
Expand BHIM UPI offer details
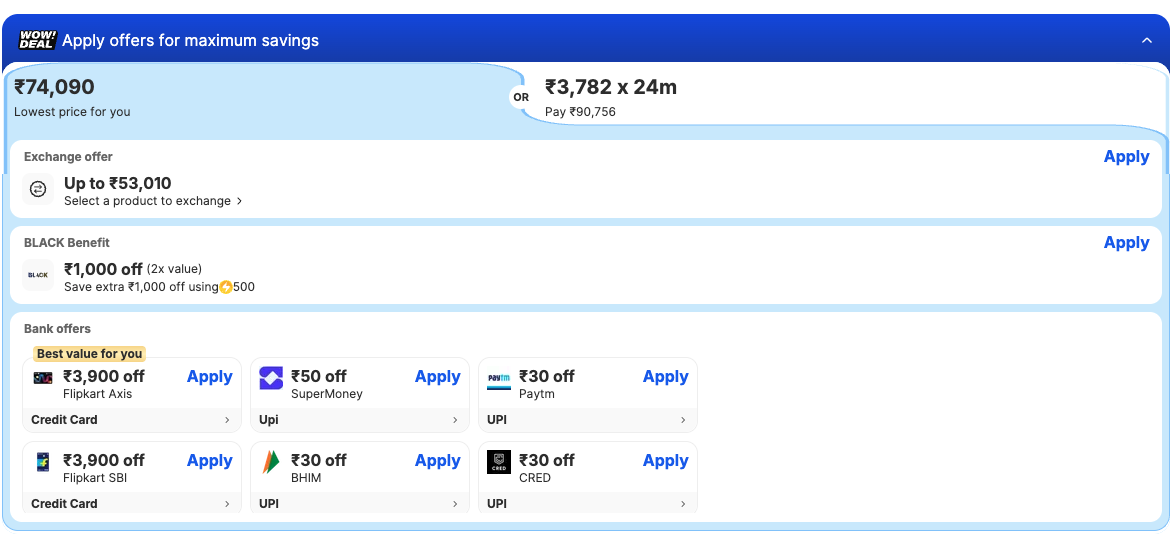point(360,503)
